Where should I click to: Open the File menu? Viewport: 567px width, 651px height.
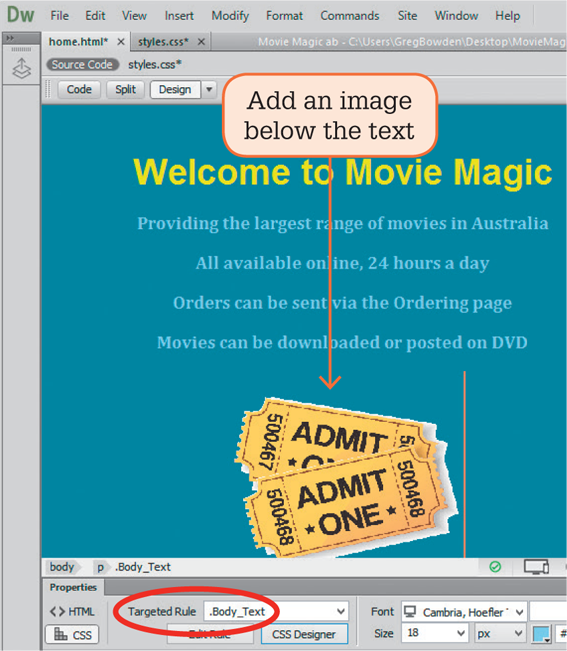coord(59,16)
